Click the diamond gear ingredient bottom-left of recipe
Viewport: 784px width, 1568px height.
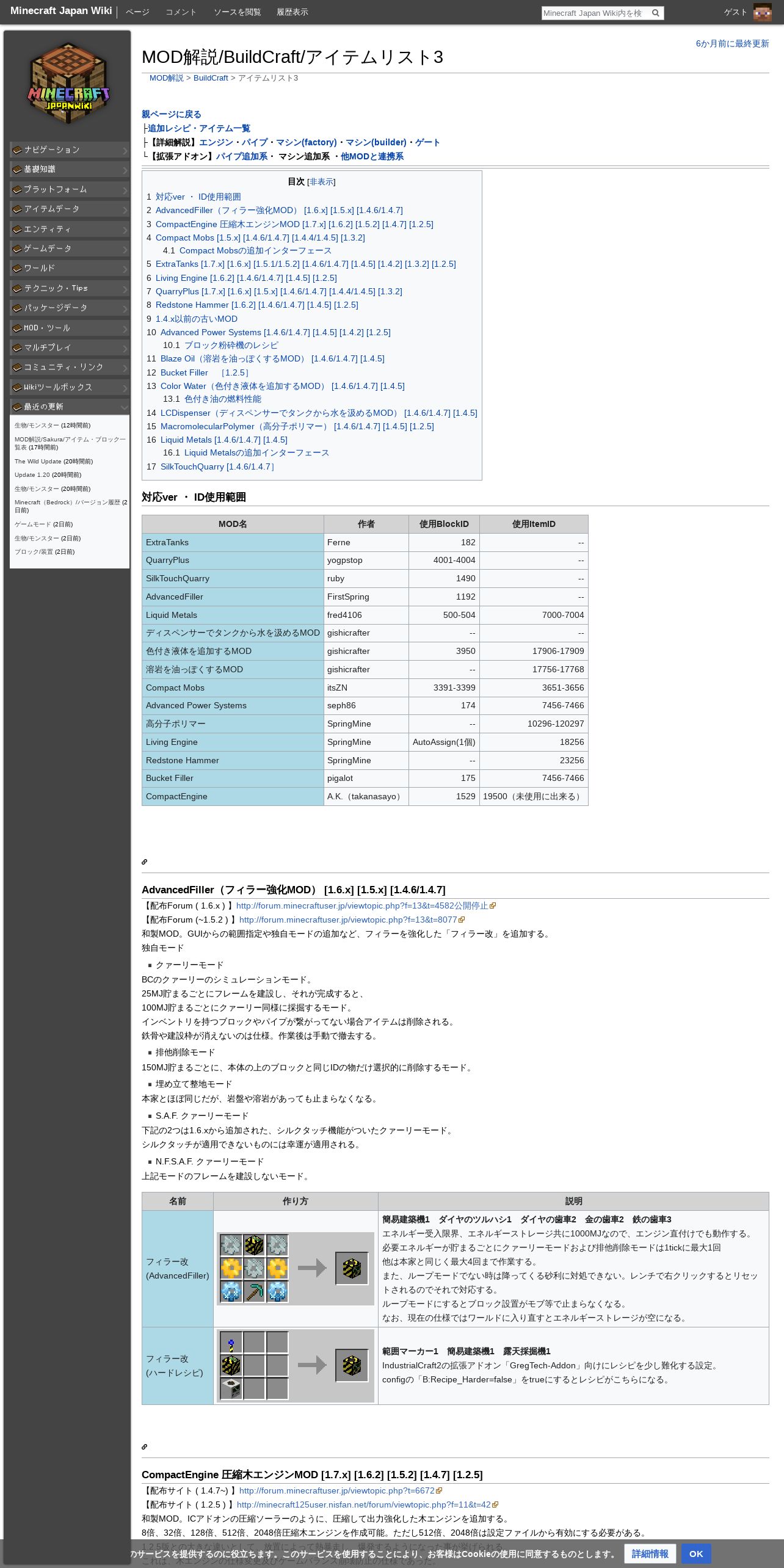tap(231, 1291)
